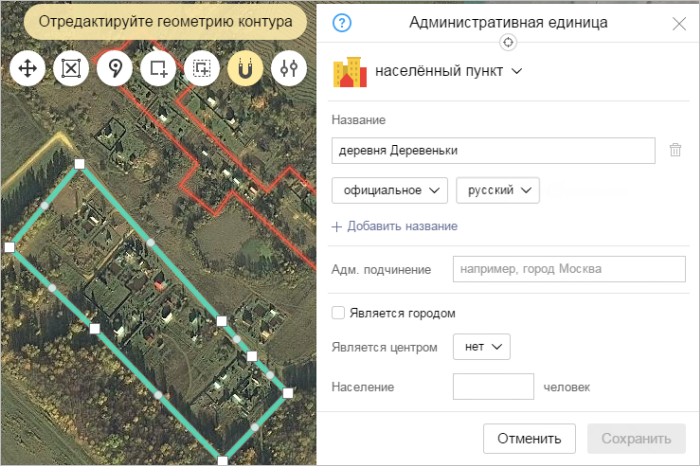Click the add outer contour tool

click(x=158, y=68)
